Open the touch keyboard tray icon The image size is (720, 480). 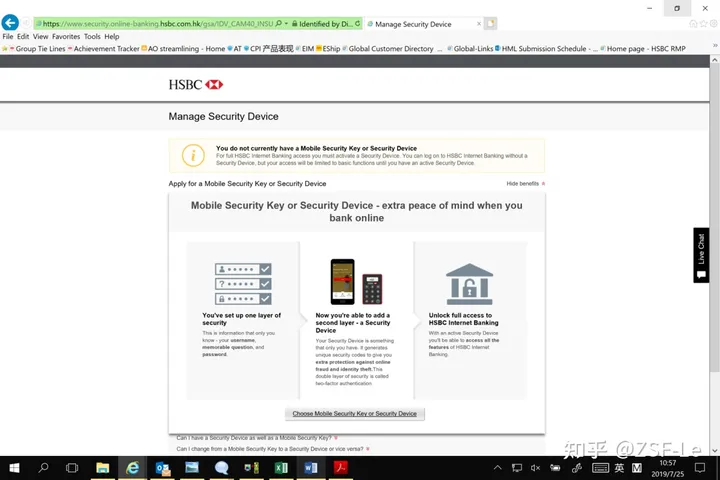[x=600, y=468]
